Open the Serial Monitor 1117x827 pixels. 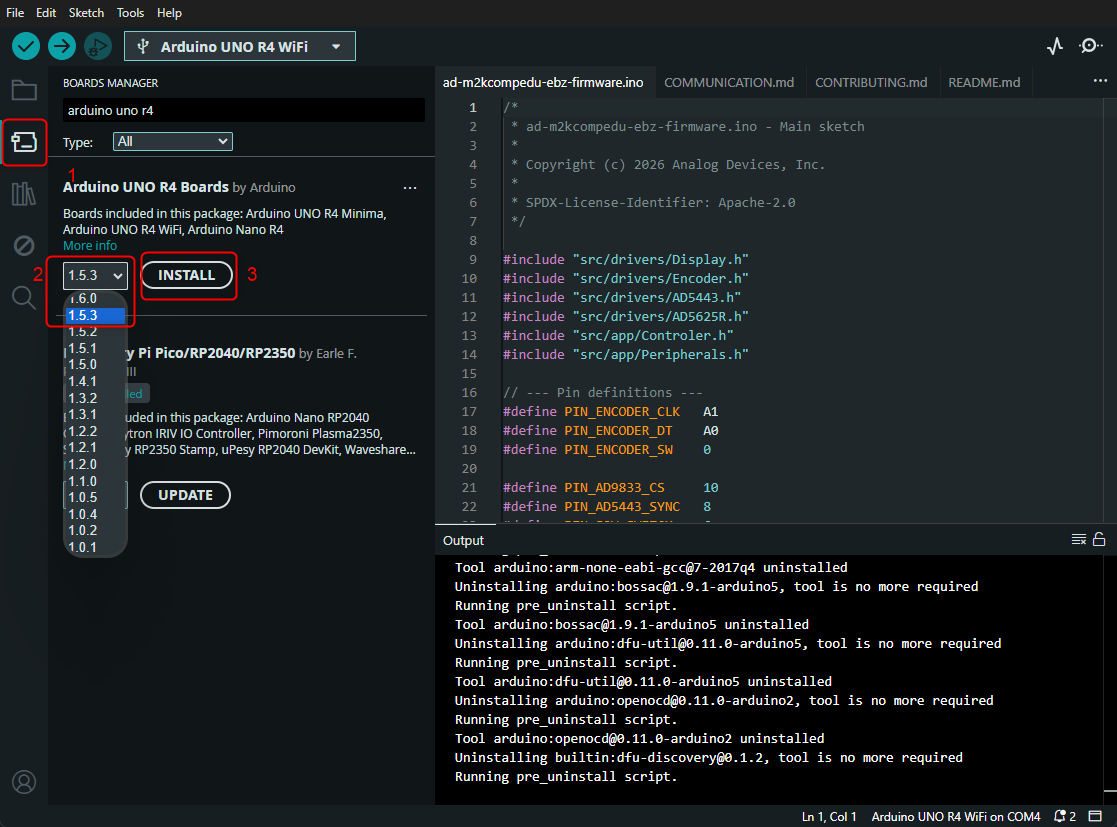pyautogui.click(x=1090, y=46)
